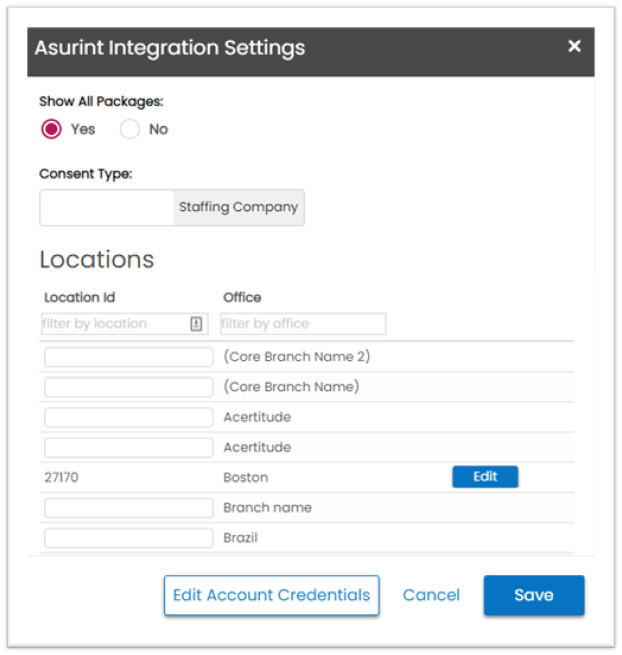The width and height of the screenshot is (622, 655).
Task: Click Location Id field for Core Branch Name 2
Action: tap(129, 357)
